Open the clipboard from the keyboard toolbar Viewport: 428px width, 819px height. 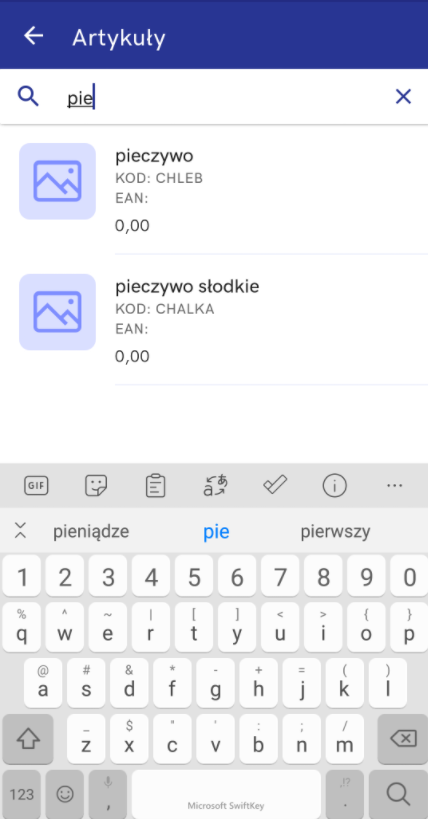point(155,486)
